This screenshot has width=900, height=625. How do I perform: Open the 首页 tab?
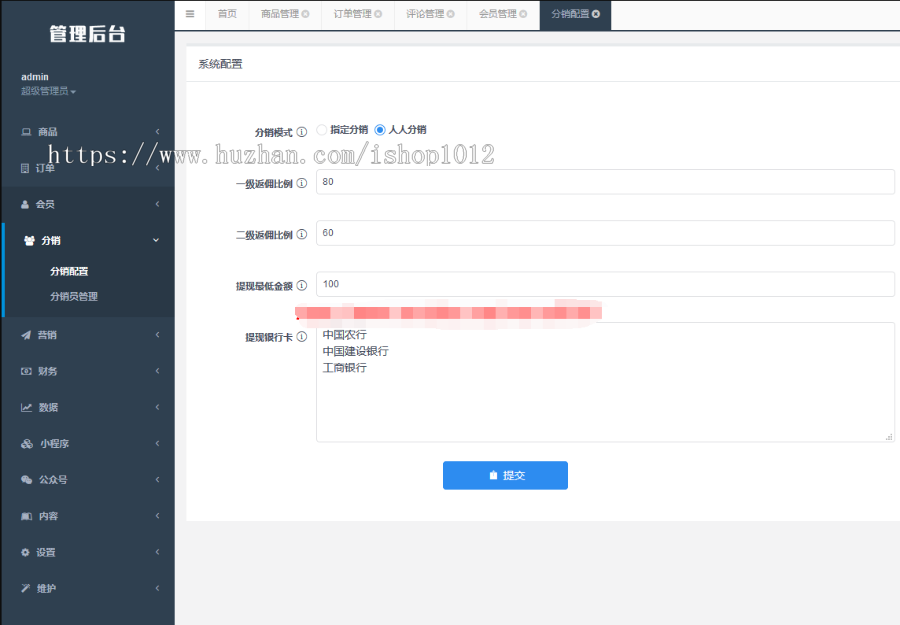[x=226, y=14]
